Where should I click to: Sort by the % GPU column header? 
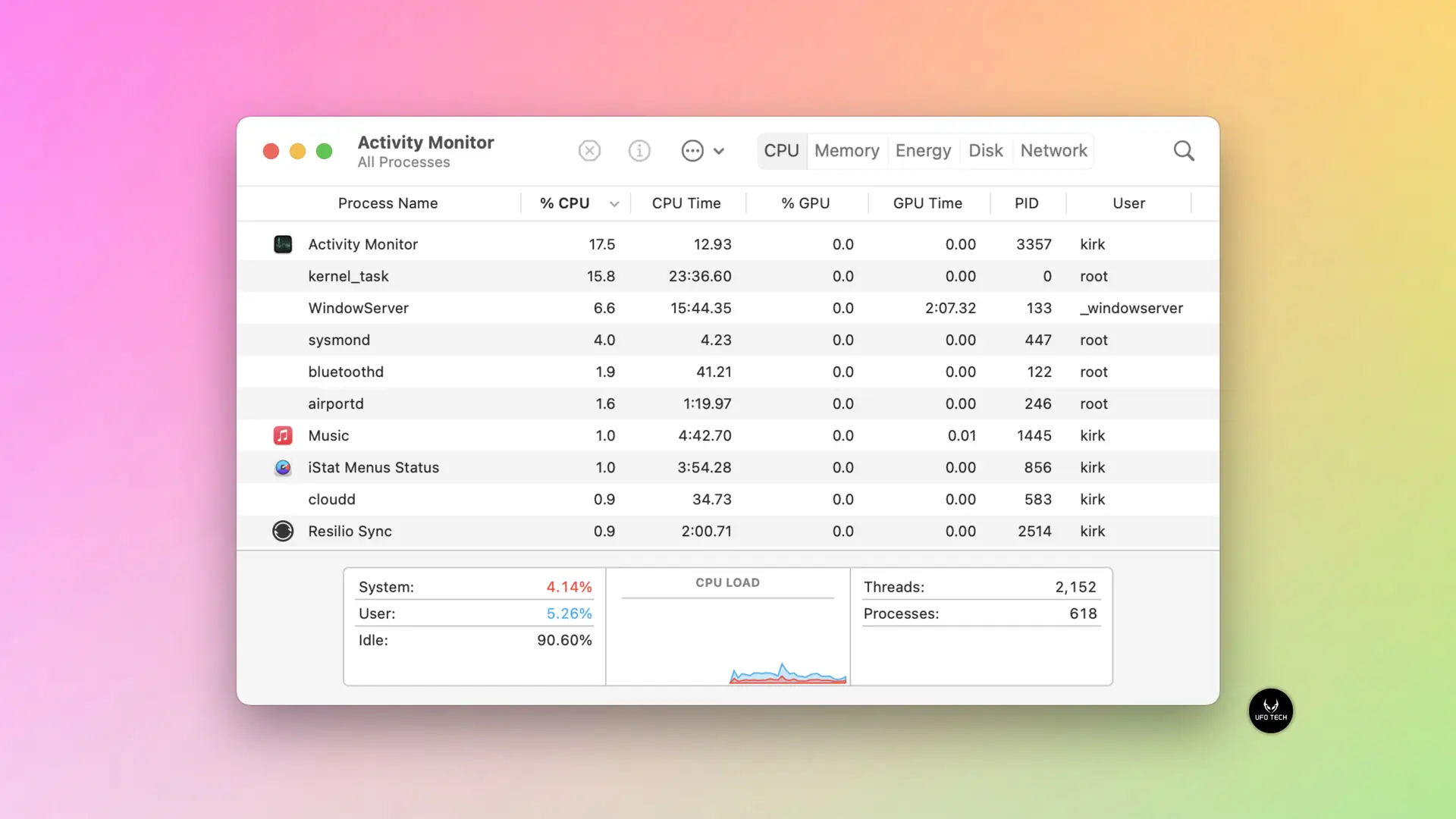[805, 203]
